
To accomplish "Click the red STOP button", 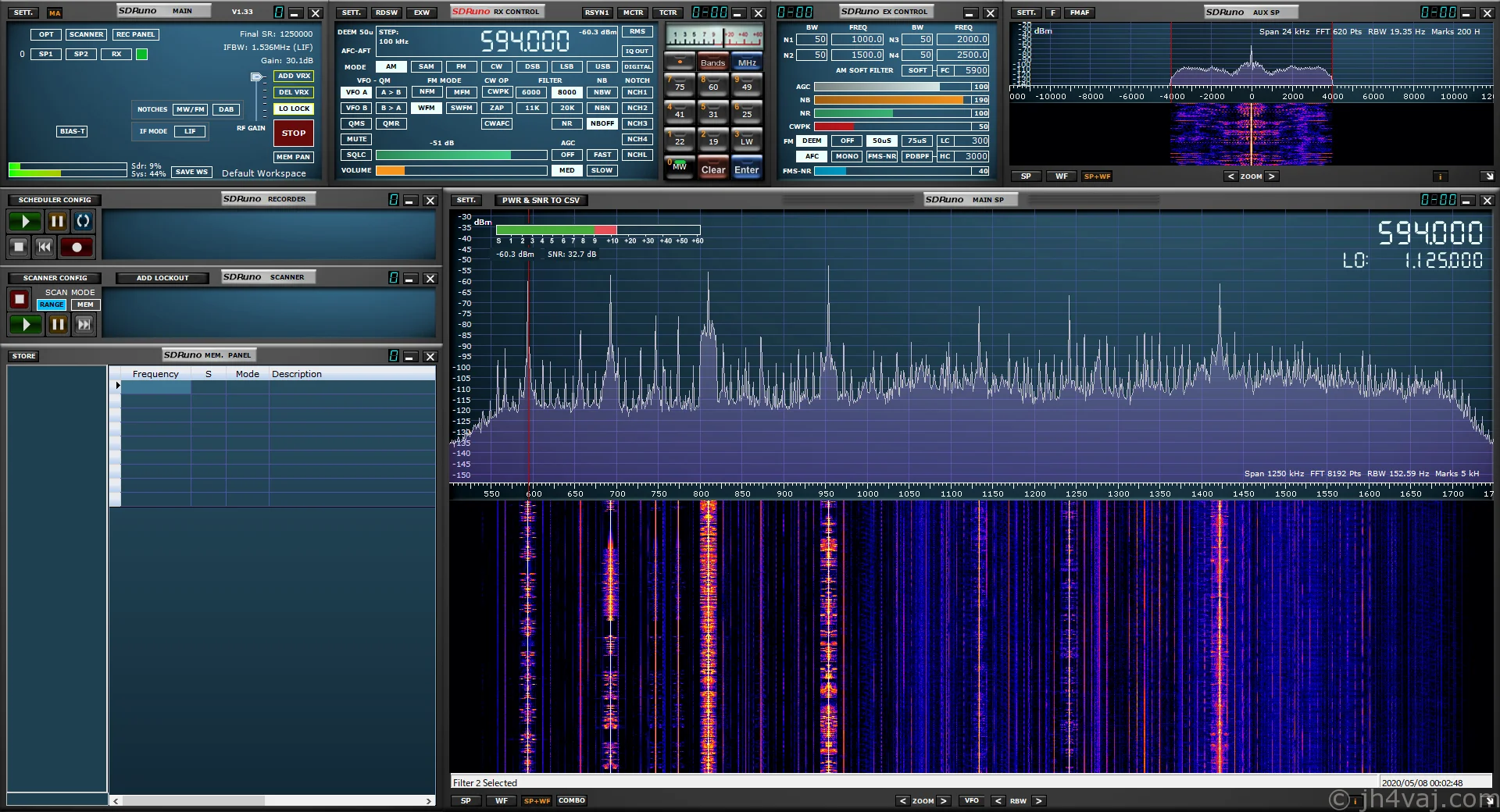I will [x=294, y=133].
